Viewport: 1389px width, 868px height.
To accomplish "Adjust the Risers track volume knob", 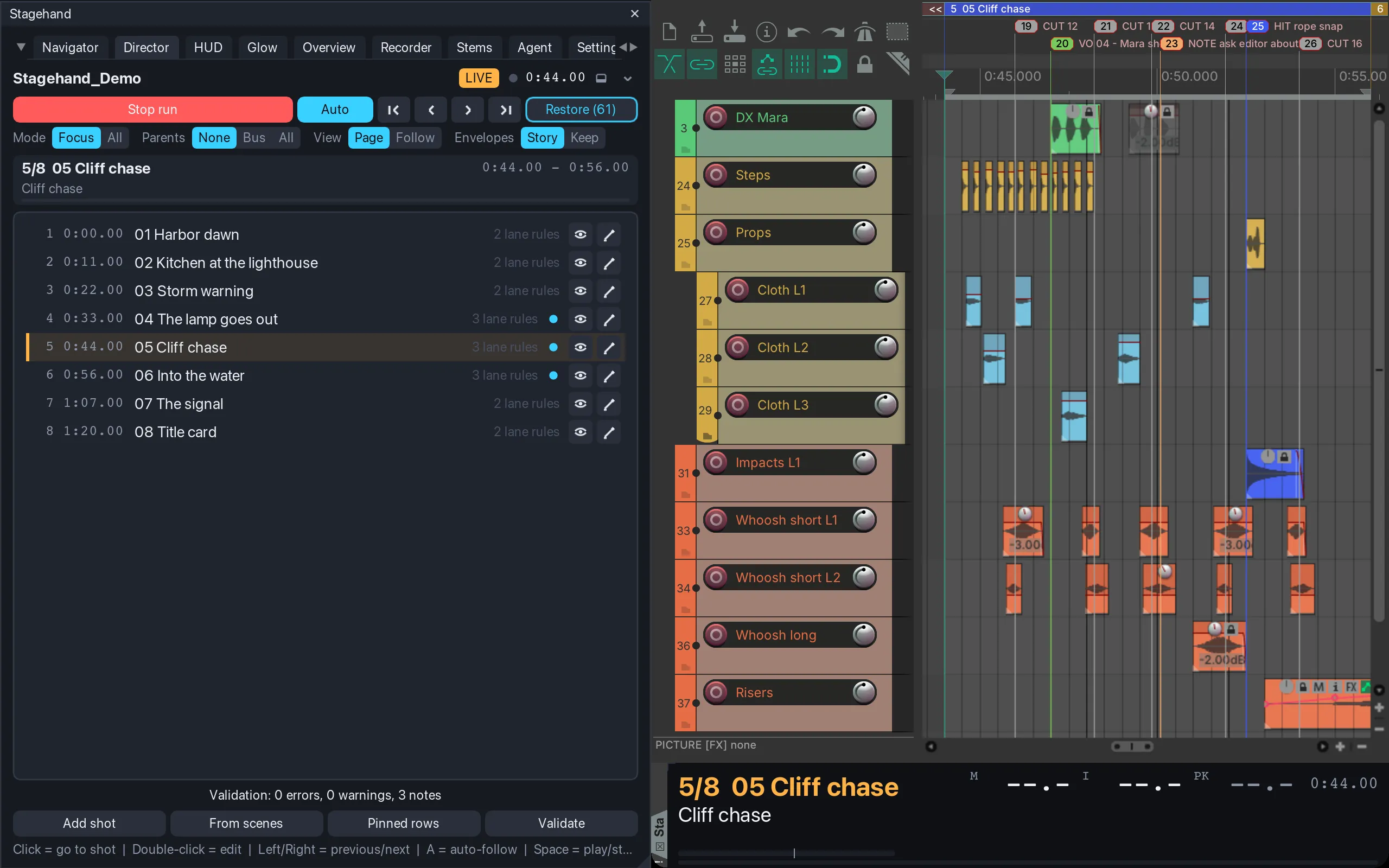I will pyautogui.click(x=864, y=692).
